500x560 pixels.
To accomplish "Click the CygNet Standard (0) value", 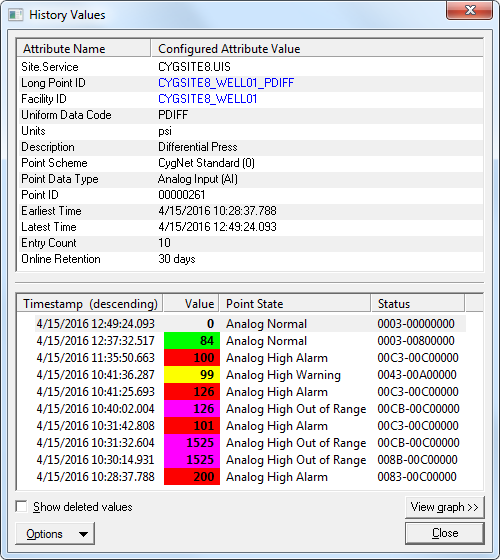I will [x=206, y=163].
